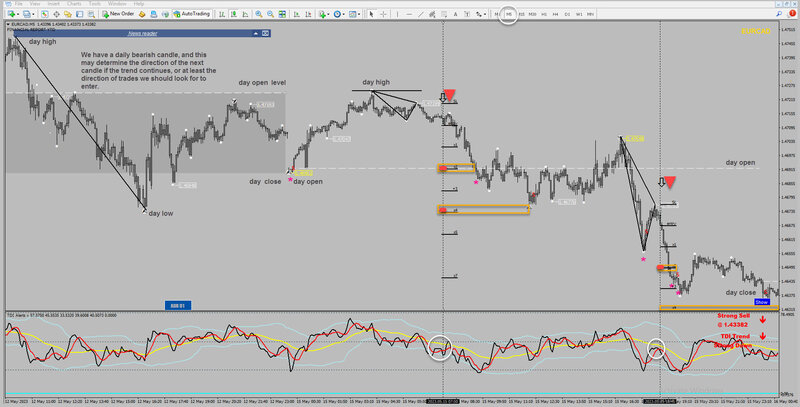Zoom in on the chart
The width and height of the screenshot is (800, 407).
tap(259, 14)
